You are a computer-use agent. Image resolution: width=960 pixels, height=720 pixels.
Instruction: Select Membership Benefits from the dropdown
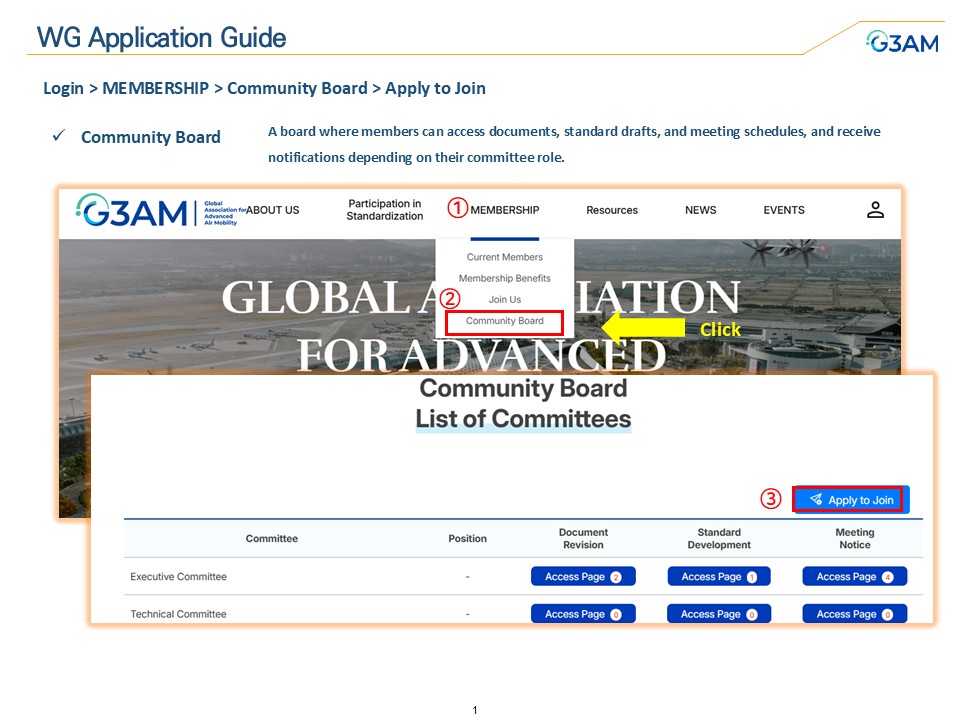point(504,278)
